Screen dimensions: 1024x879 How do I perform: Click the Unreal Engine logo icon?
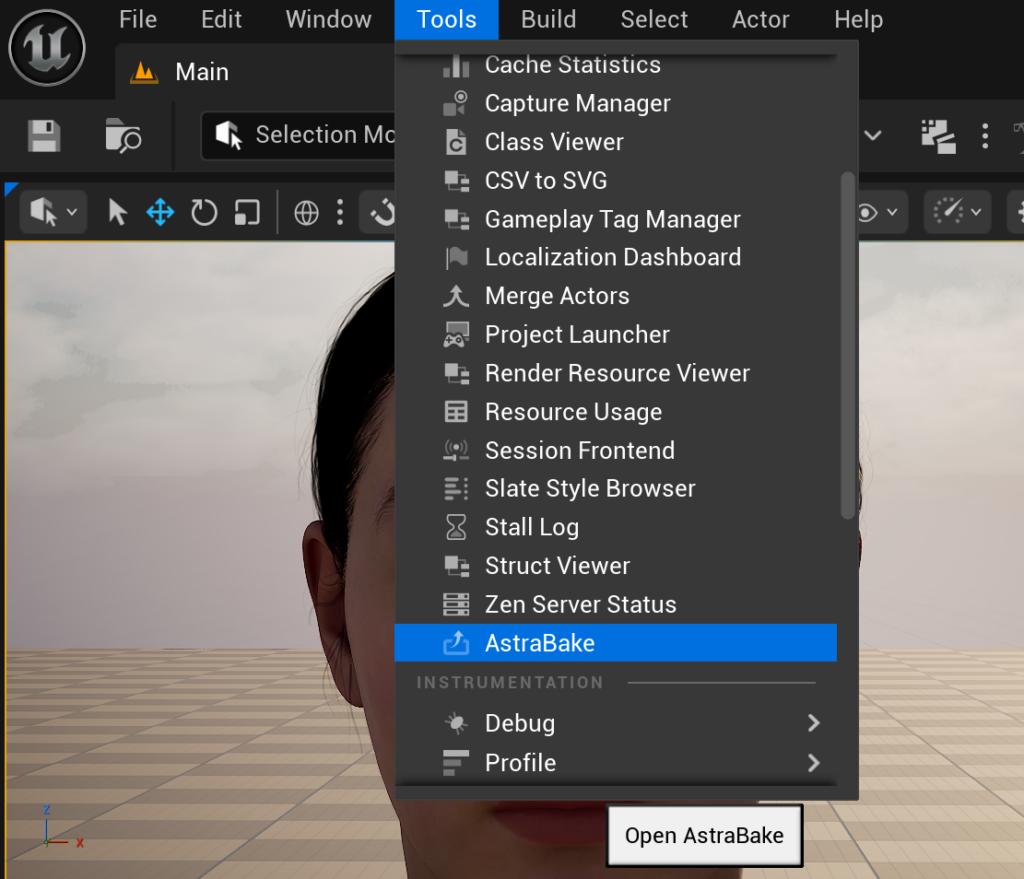(x=46, y=47)
